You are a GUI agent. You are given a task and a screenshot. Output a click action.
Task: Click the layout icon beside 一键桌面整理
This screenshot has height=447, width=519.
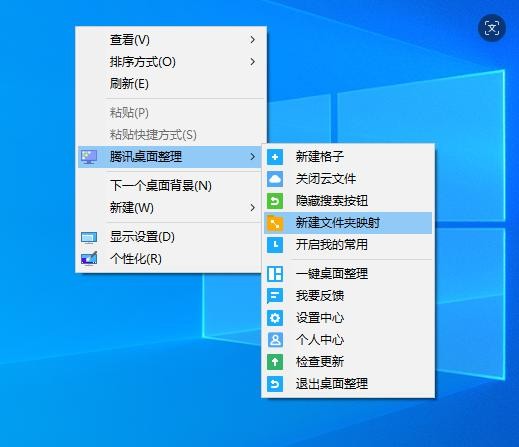coord(275,274)
